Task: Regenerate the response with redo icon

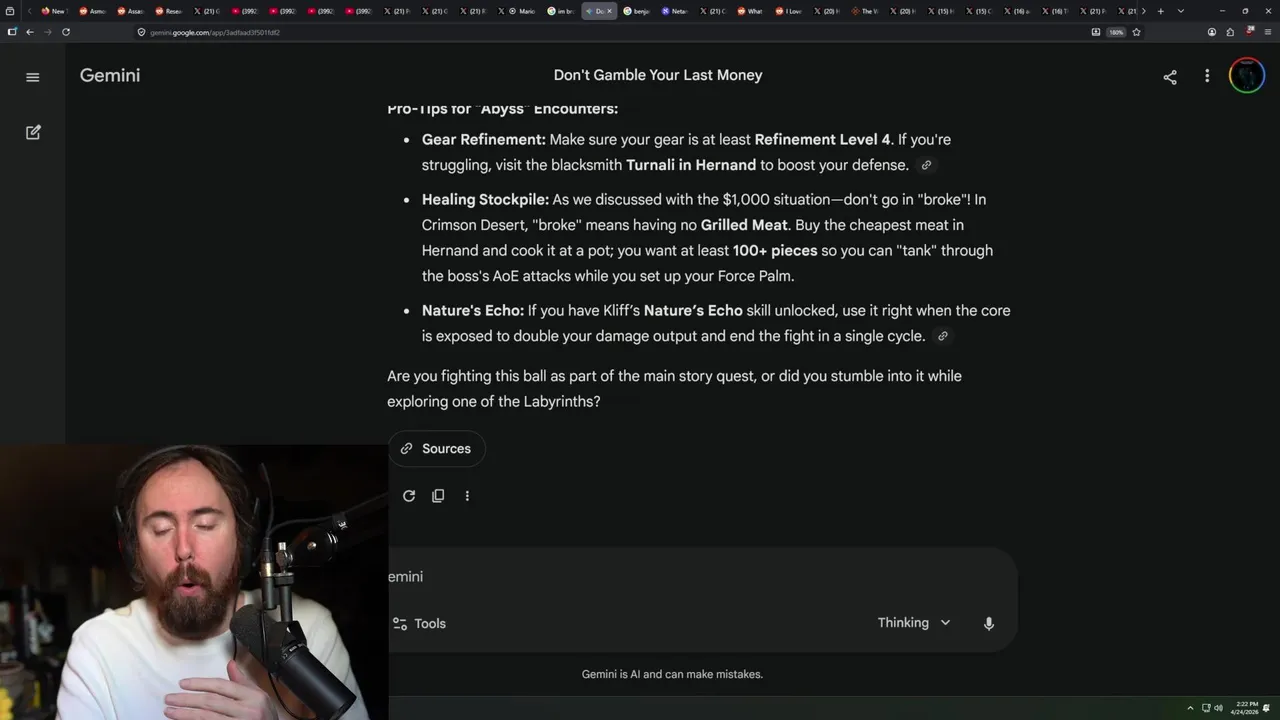Action: (409, 496)
